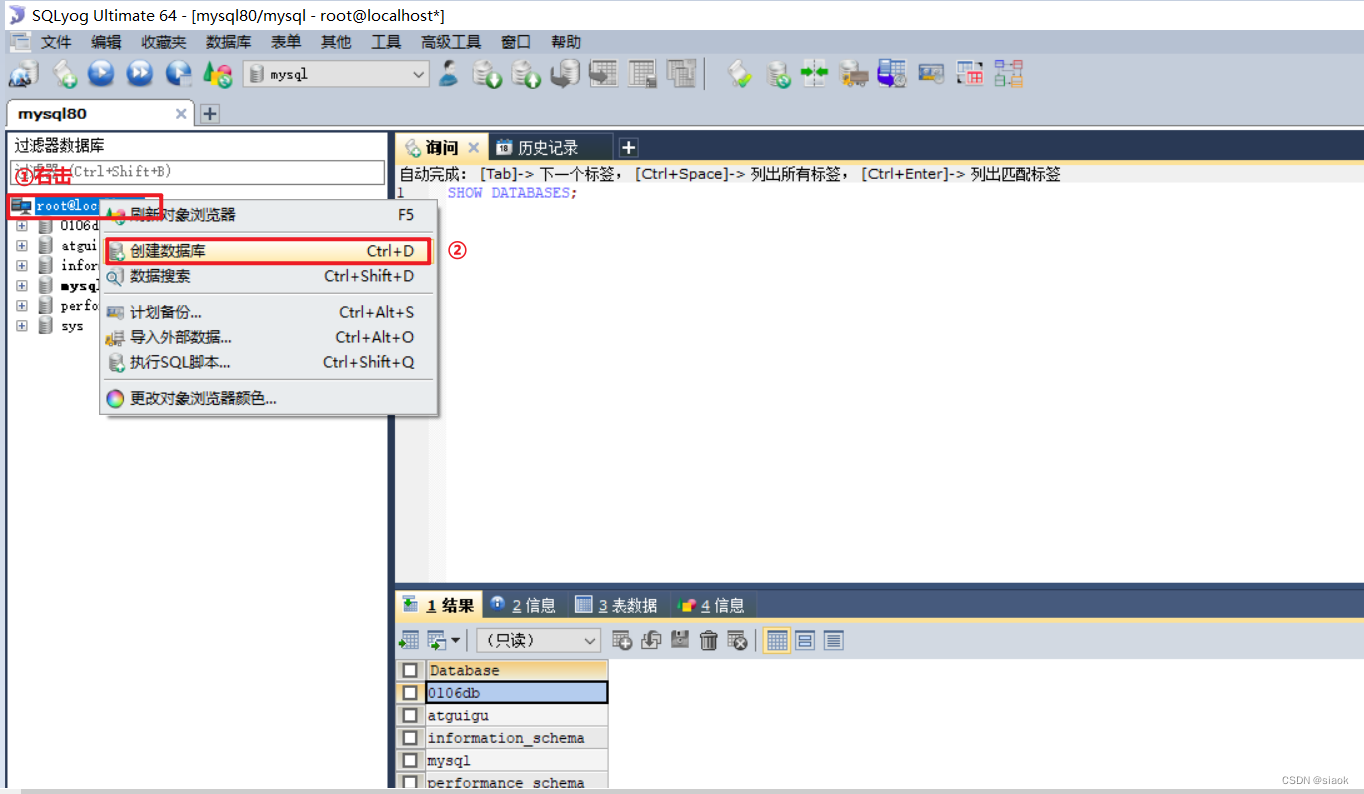Open the read-only (只读) mode dropdown
The height and width of the screenshot is (794, 1364).
(x=538, y=640)
